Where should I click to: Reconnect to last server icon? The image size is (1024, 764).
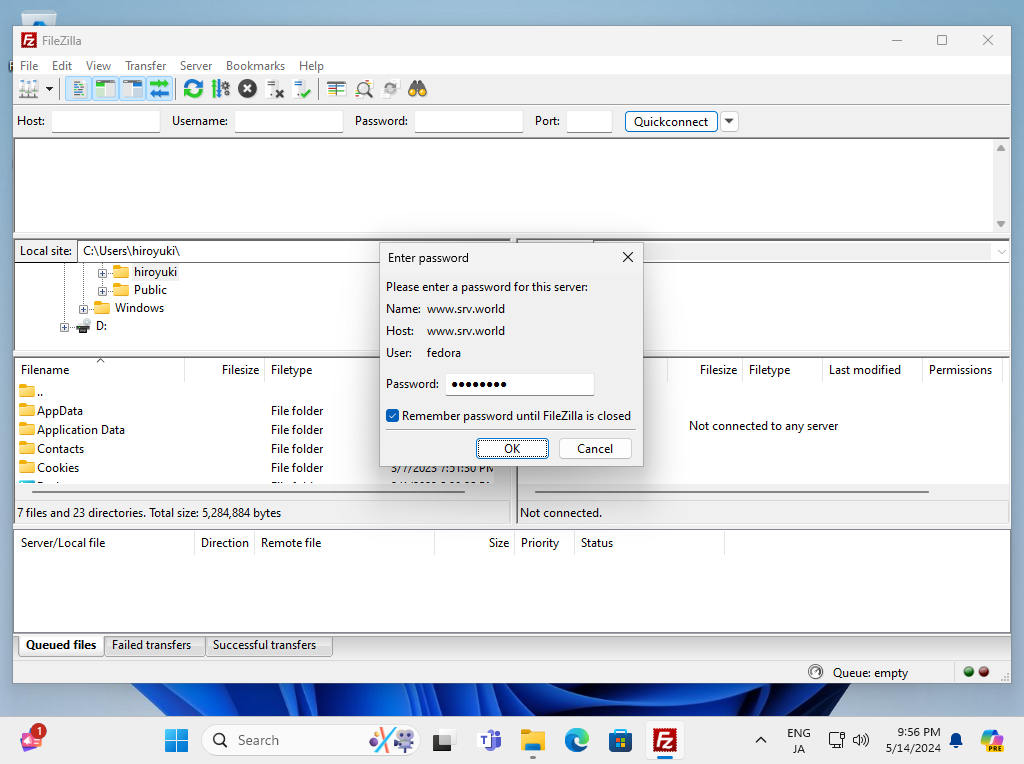click(x=302, y=89)
